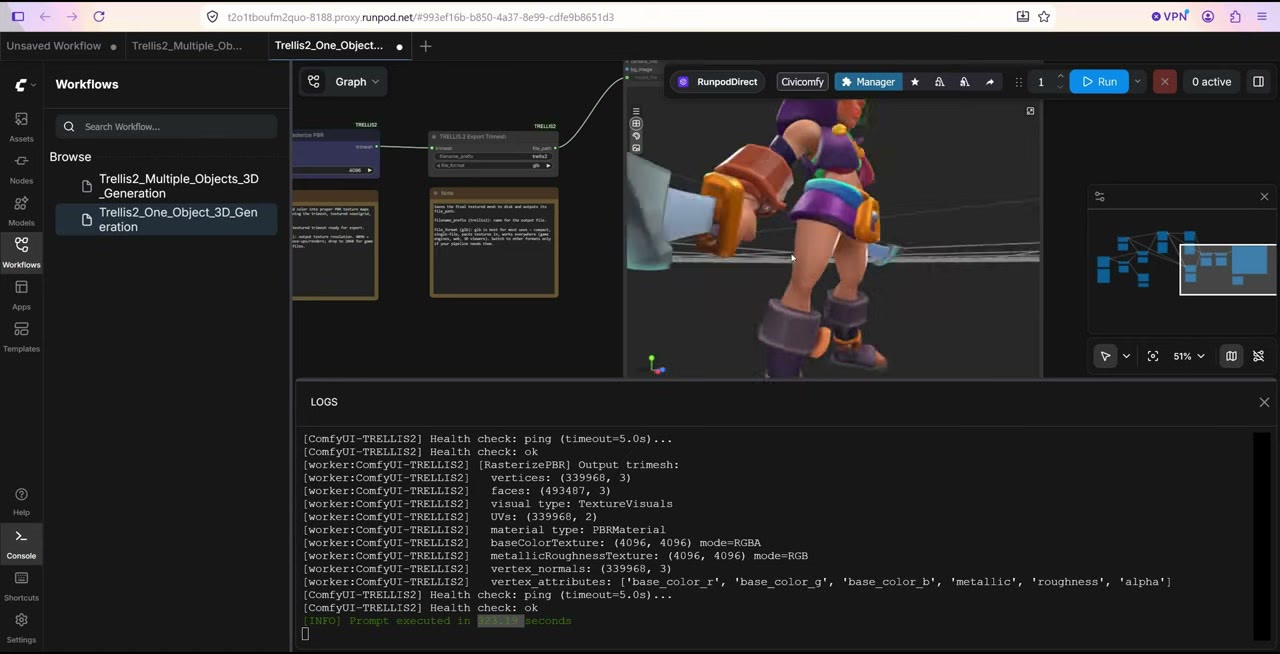Screen dimensions: 1280x654
Task: Click the share arrow icon in toolbar
Action: 990,82
